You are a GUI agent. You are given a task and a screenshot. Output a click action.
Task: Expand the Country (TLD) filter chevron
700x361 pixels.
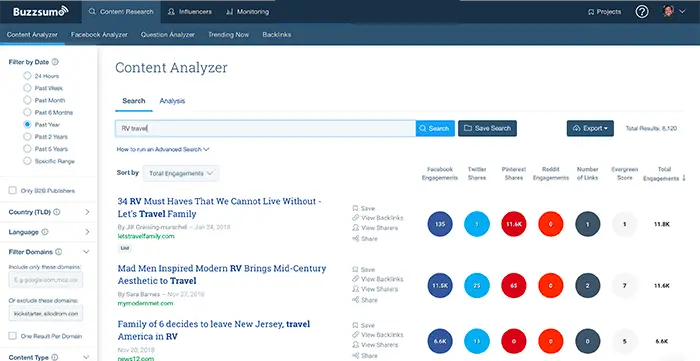point(87,212)
